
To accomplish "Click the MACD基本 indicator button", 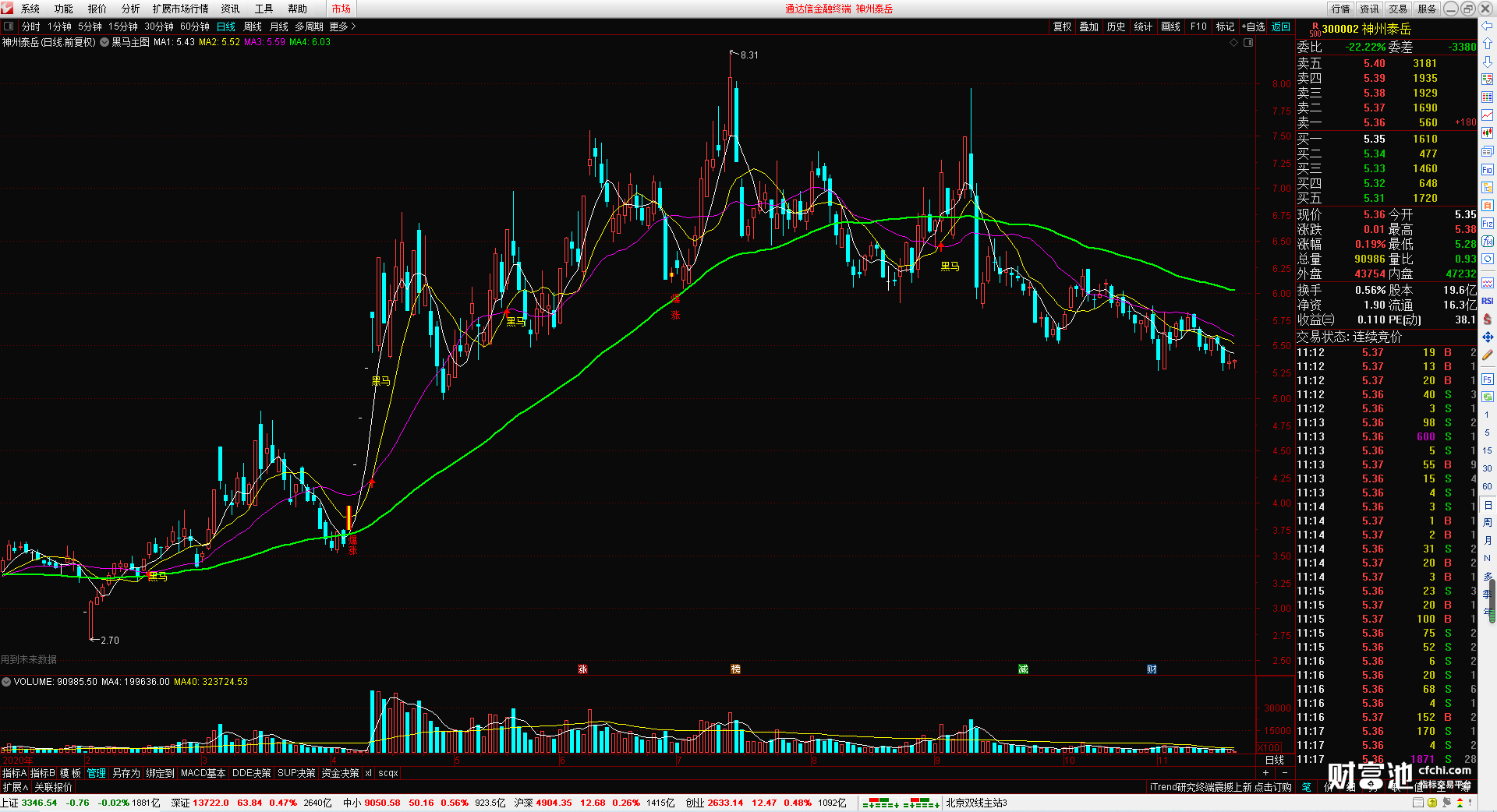I will click(x=203, y=773).
